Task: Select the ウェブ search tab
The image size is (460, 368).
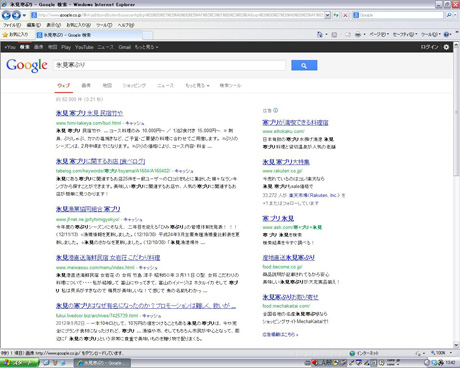Action: [63, 85]
